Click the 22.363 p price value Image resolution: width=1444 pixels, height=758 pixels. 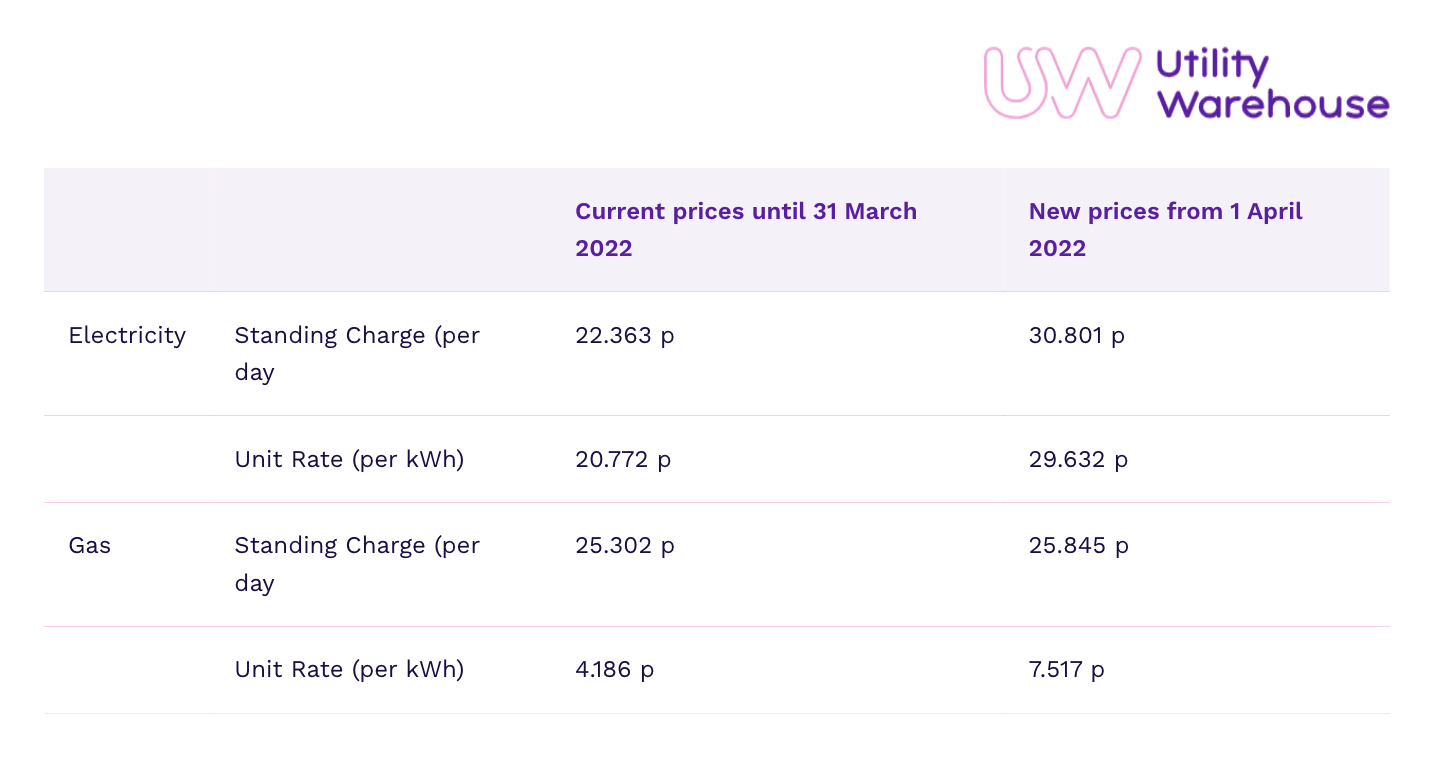(x=624, y=335)
